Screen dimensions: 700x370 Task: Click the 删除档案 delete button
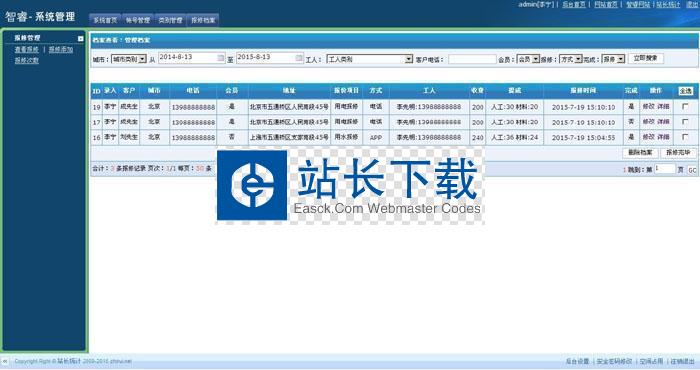pyautogui.click(x=640, y=153)
